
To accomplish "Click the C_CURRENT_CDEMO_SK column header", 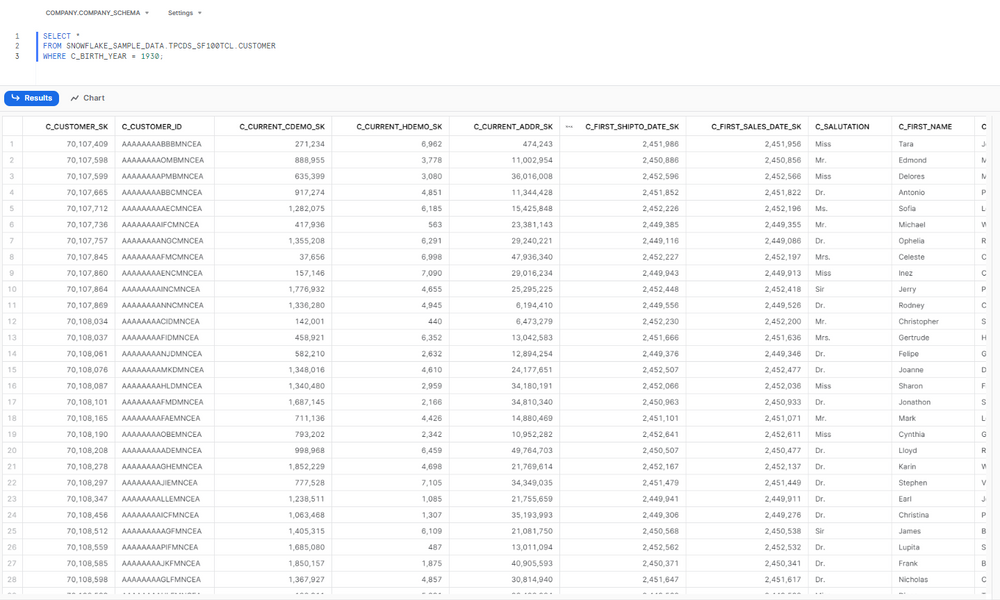I will [282, 127].
